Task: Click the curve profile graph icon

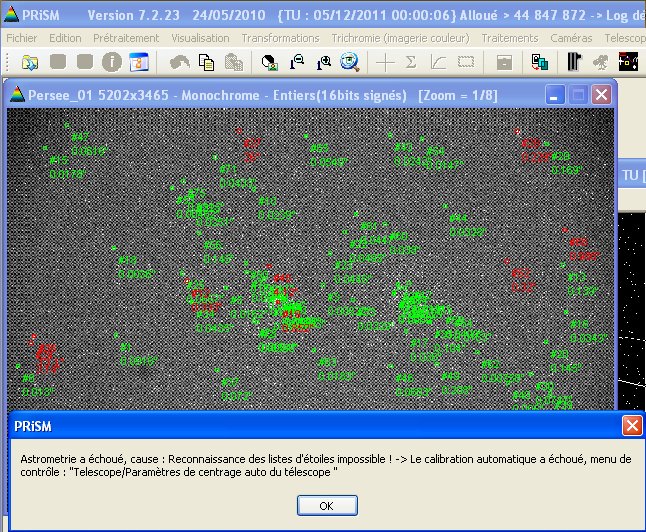Action: tap(438, 61)
